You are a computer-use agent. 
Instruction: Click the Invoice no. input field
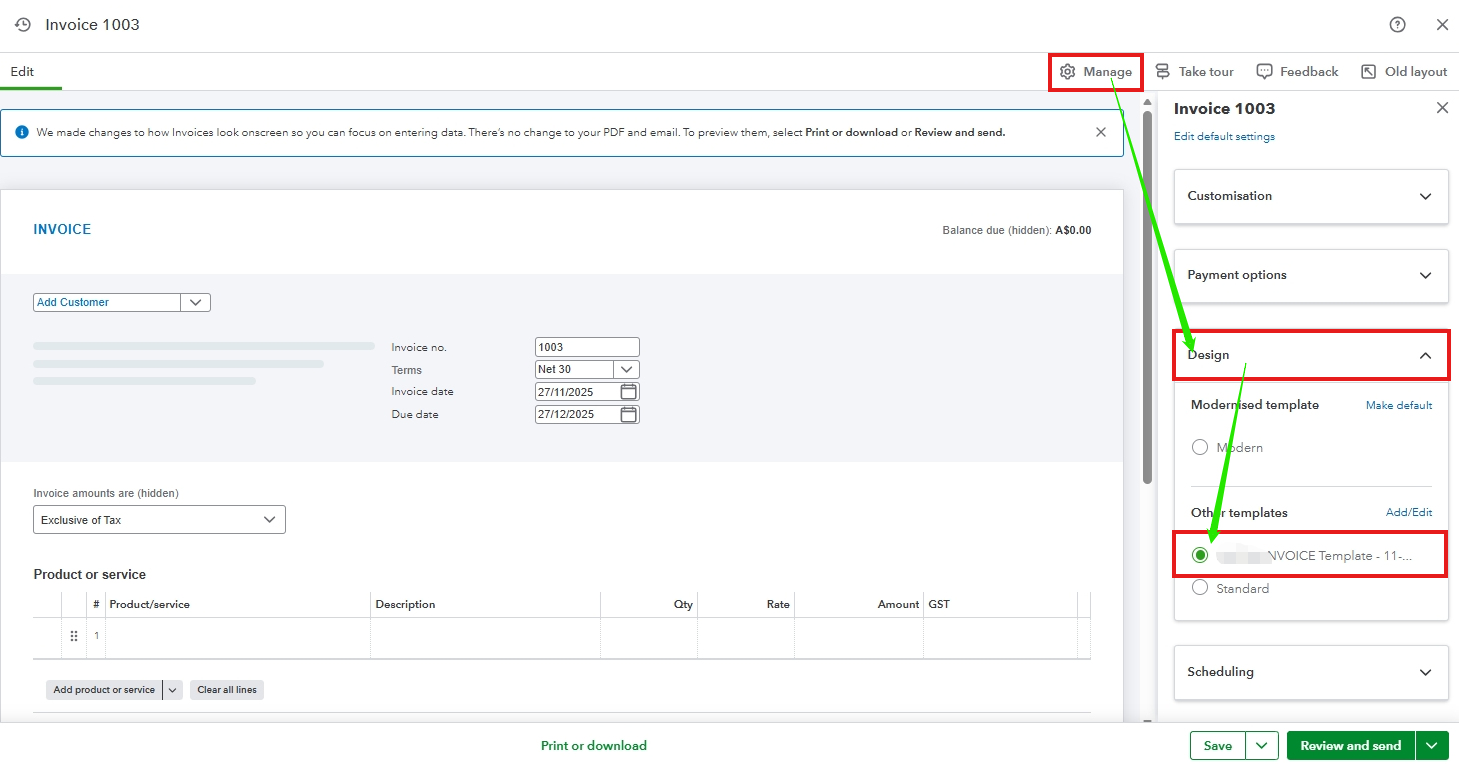[x=586, y=347]
